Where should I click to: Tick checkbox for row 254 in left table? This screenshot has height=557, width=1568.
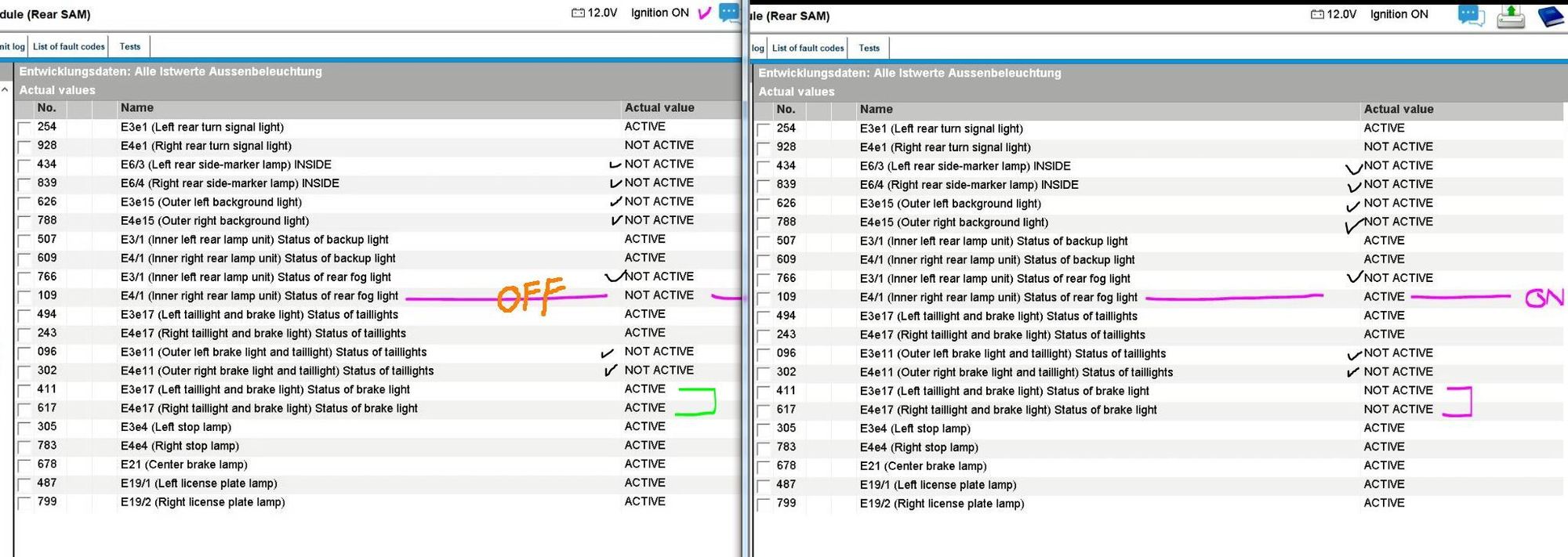24,128
